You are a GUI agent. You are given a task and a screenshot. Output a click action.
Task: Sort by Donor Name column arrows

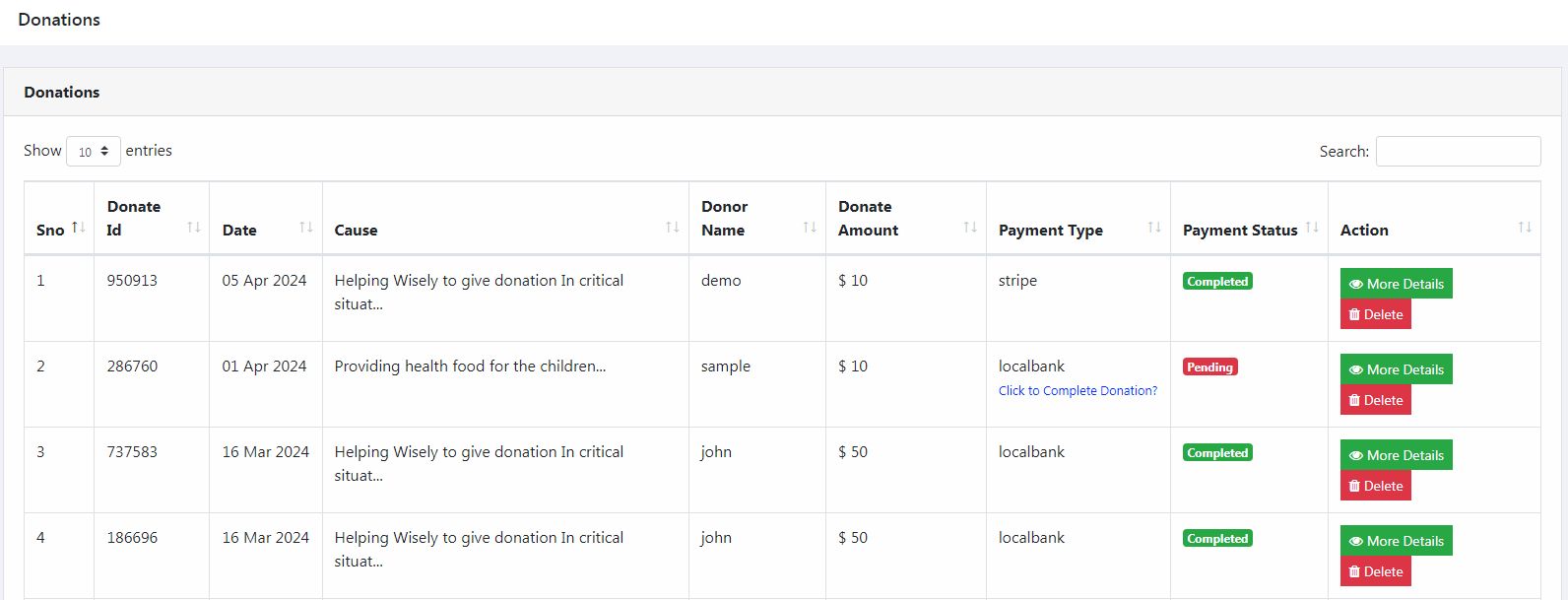(x=810, y=228)
